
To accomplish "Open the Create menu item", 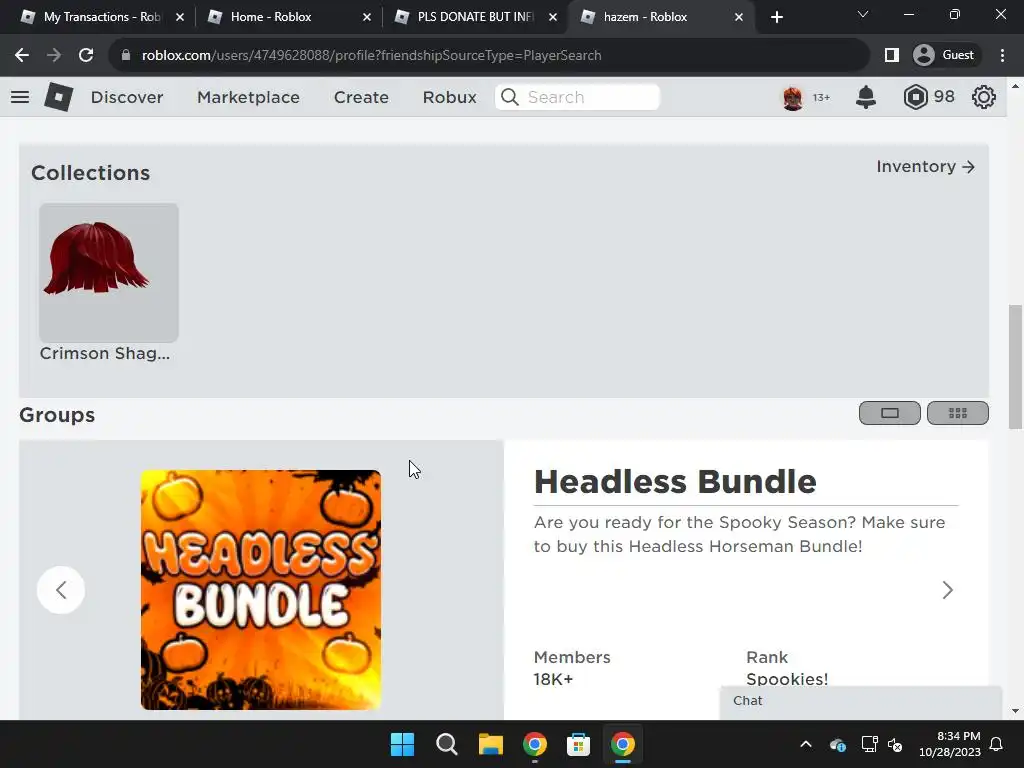I will 361,97.
